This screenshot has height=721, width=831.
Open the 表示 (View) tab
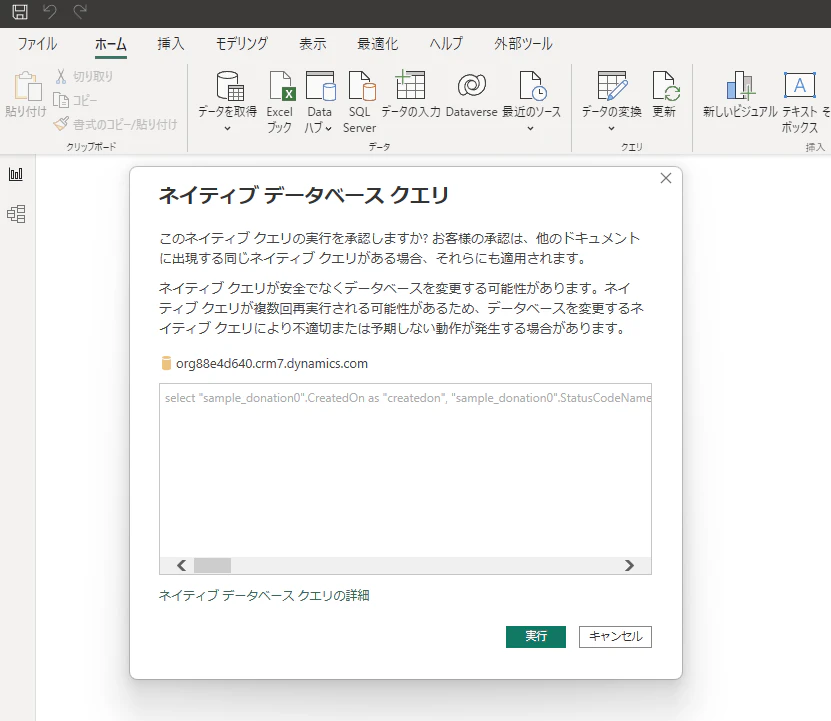[313, 43]
